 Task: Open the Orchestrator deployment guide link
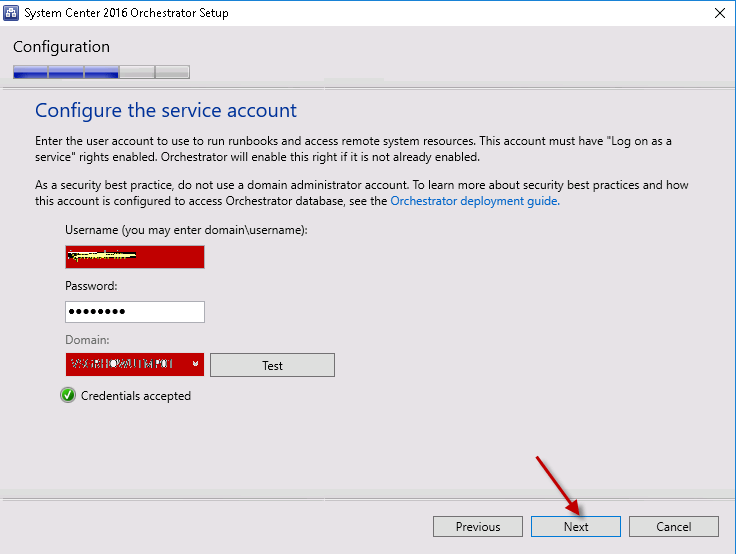pyautogui.click(x=474, y=200)
